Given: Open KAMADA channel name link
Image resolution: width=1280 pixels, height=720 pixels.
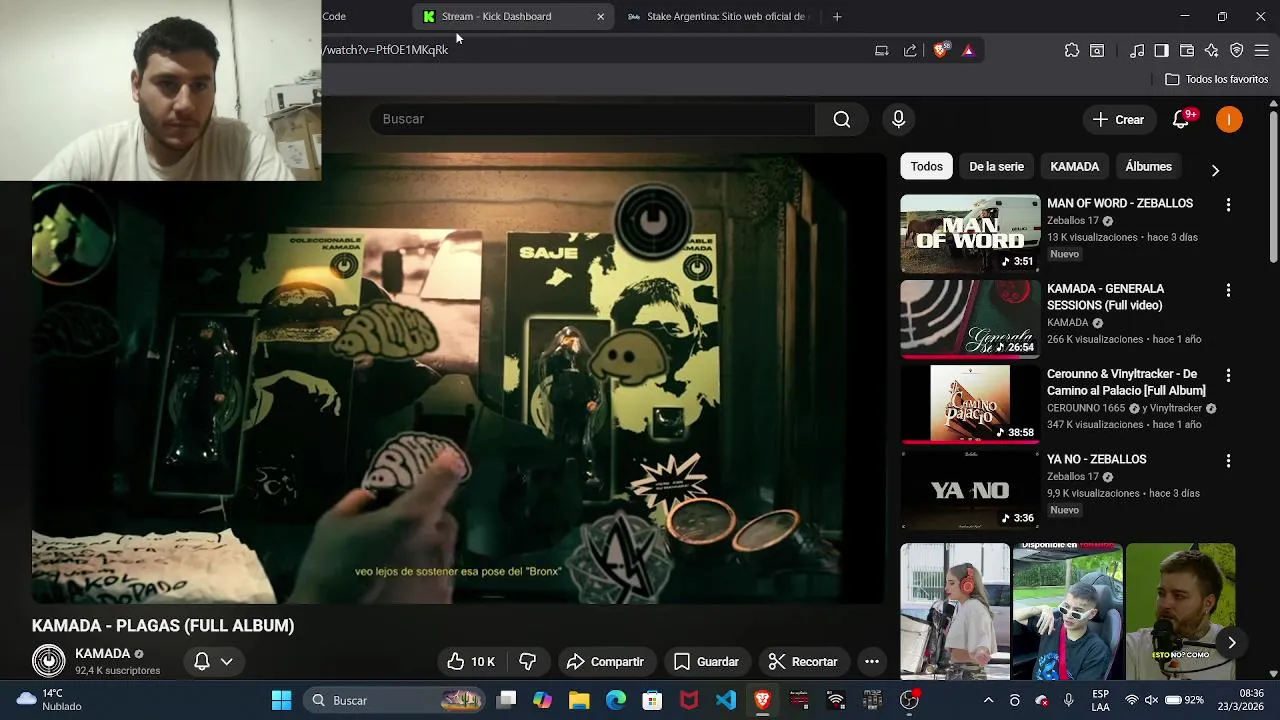Looking at the screenshot, I should point(103,654).
